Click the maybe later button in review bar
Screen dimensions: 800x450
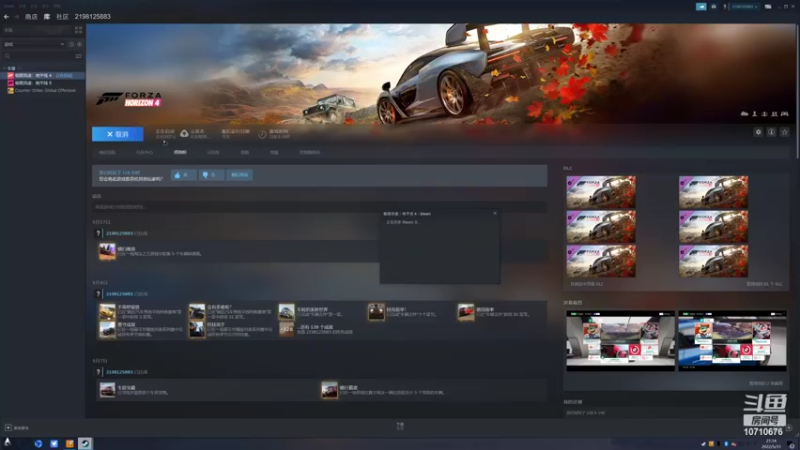tap(239, 175)
